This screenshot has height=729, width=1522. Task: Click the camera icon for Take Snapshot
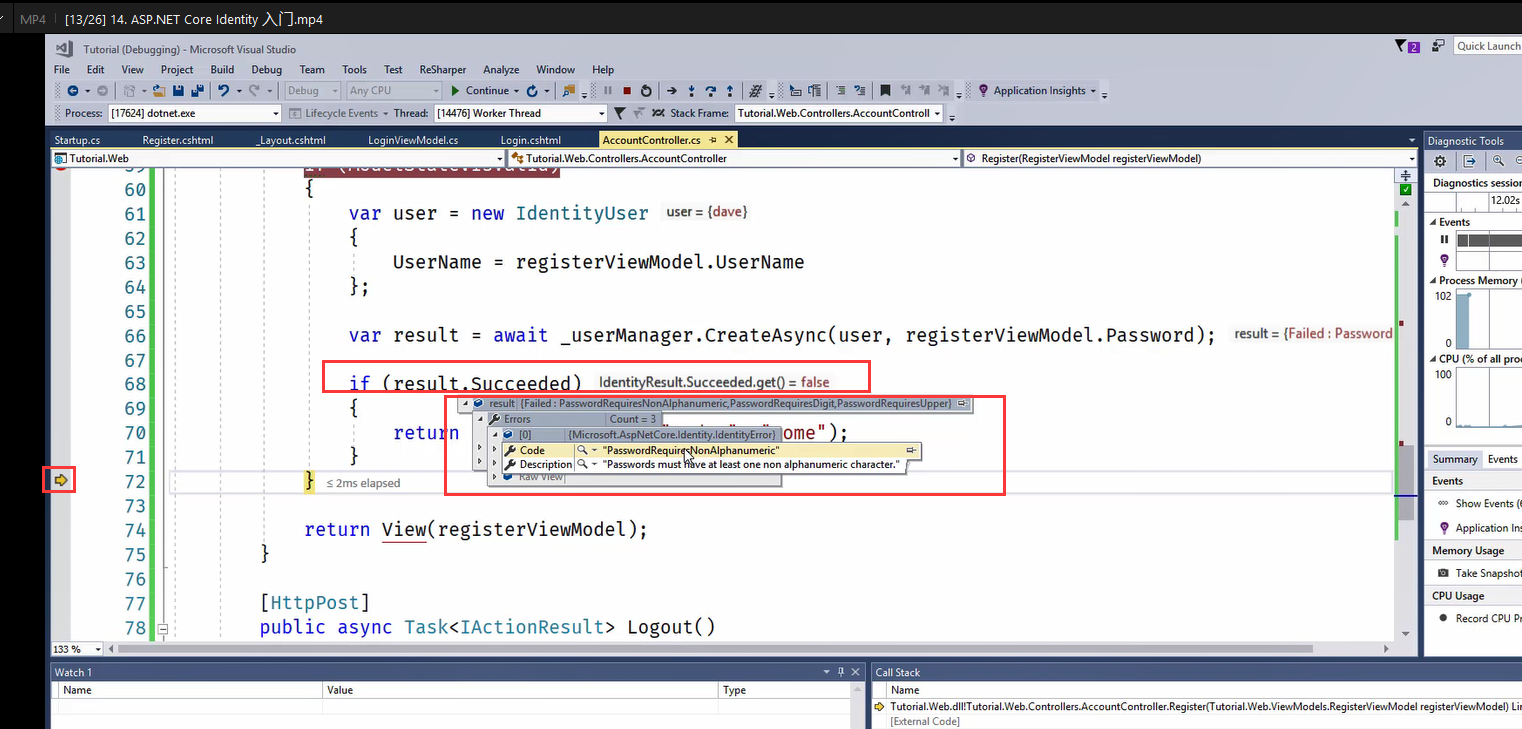coord(1444,573)
